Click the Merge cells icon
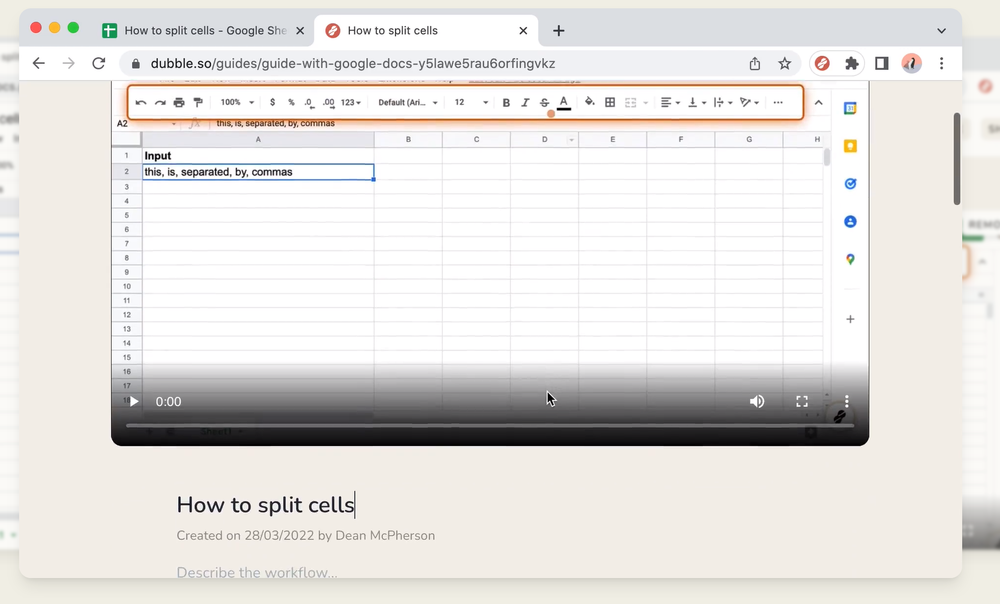 pyautogui.click(x=631, y=103)
